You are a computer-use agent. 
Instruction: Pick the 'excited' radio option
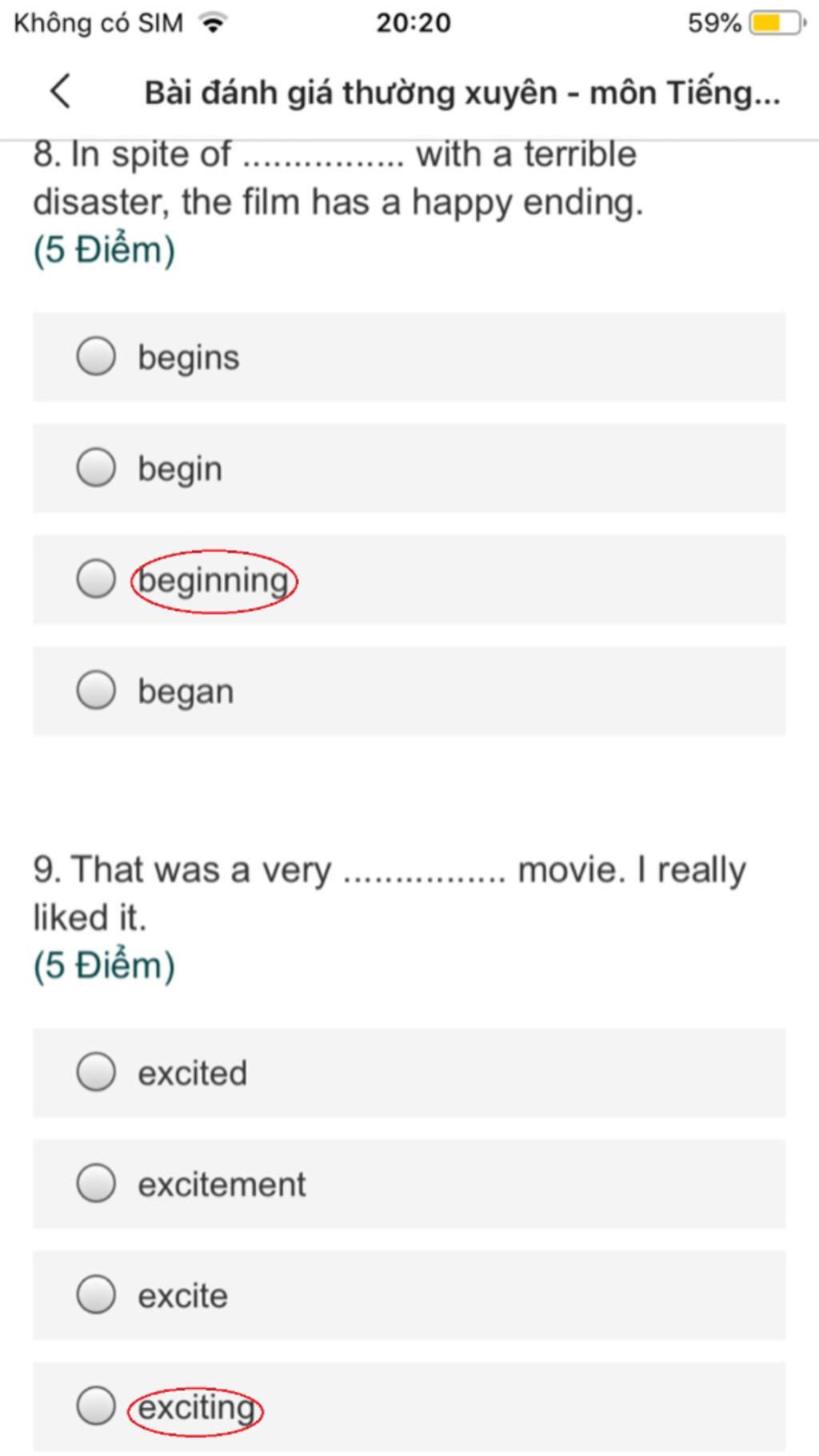click(x=96, y=1072)
